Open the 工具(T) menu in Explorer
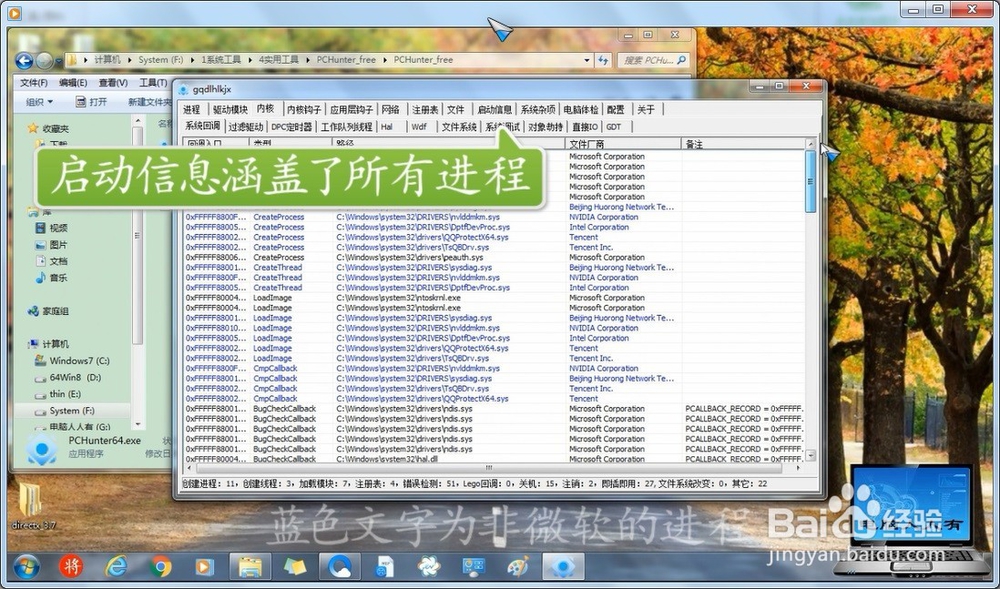The image size is (1000, 589). coord(153,83)
